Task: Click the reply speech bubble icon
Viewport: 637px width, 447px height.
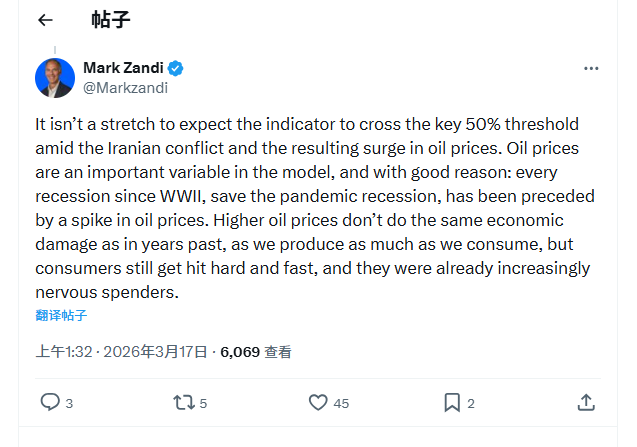Action: tap(49, 402)
